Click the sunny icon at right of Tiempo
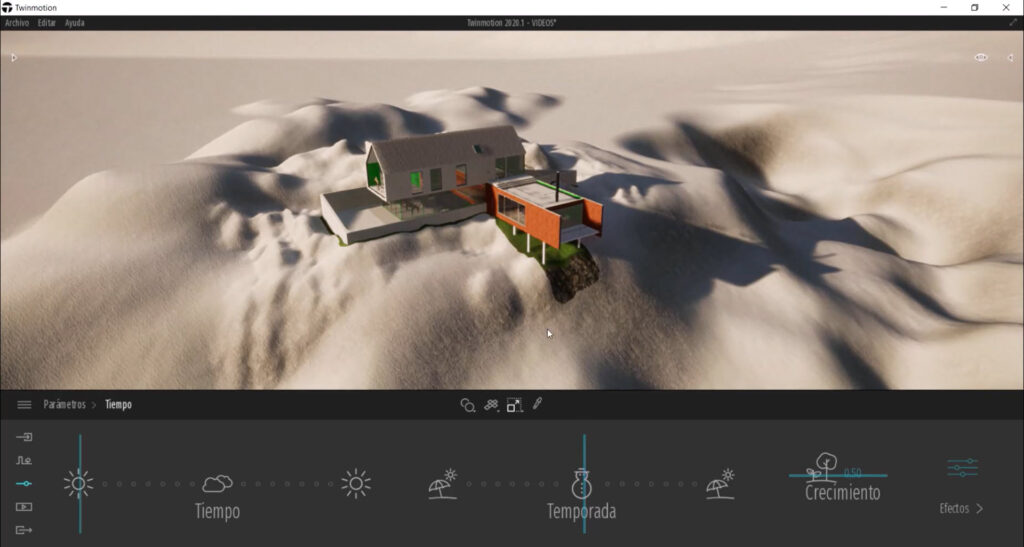The image size is (1024, 547). click(355, 484)
